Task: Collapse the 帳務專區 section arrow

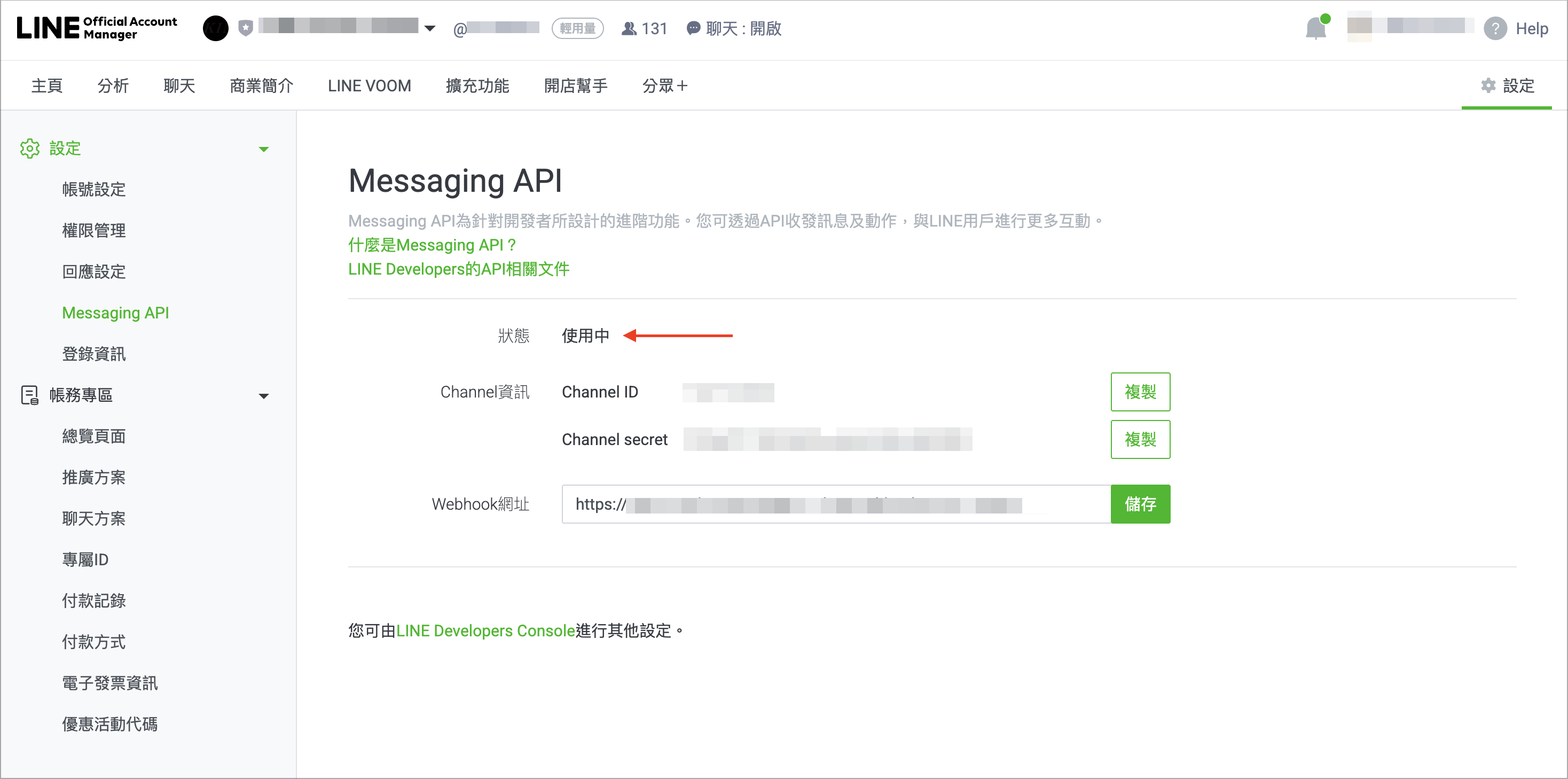Action: 264,396
